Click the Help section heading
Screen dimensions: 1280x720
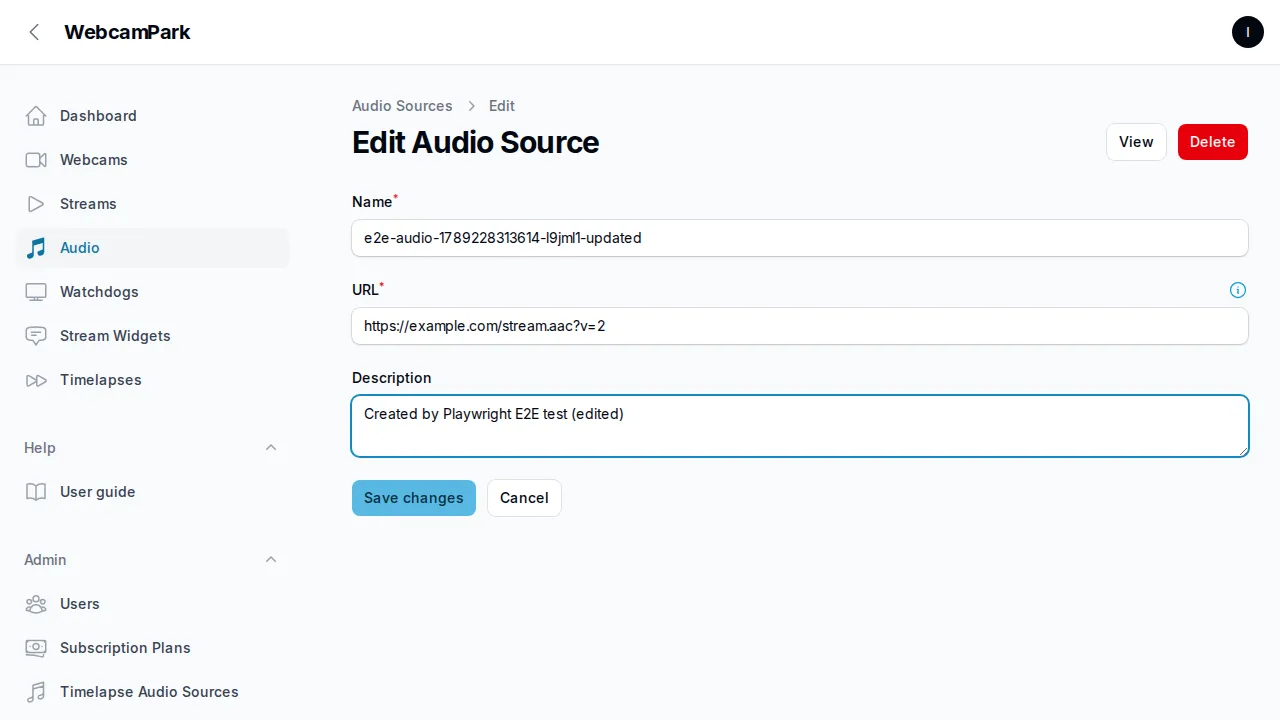click(x=40, y=448)
